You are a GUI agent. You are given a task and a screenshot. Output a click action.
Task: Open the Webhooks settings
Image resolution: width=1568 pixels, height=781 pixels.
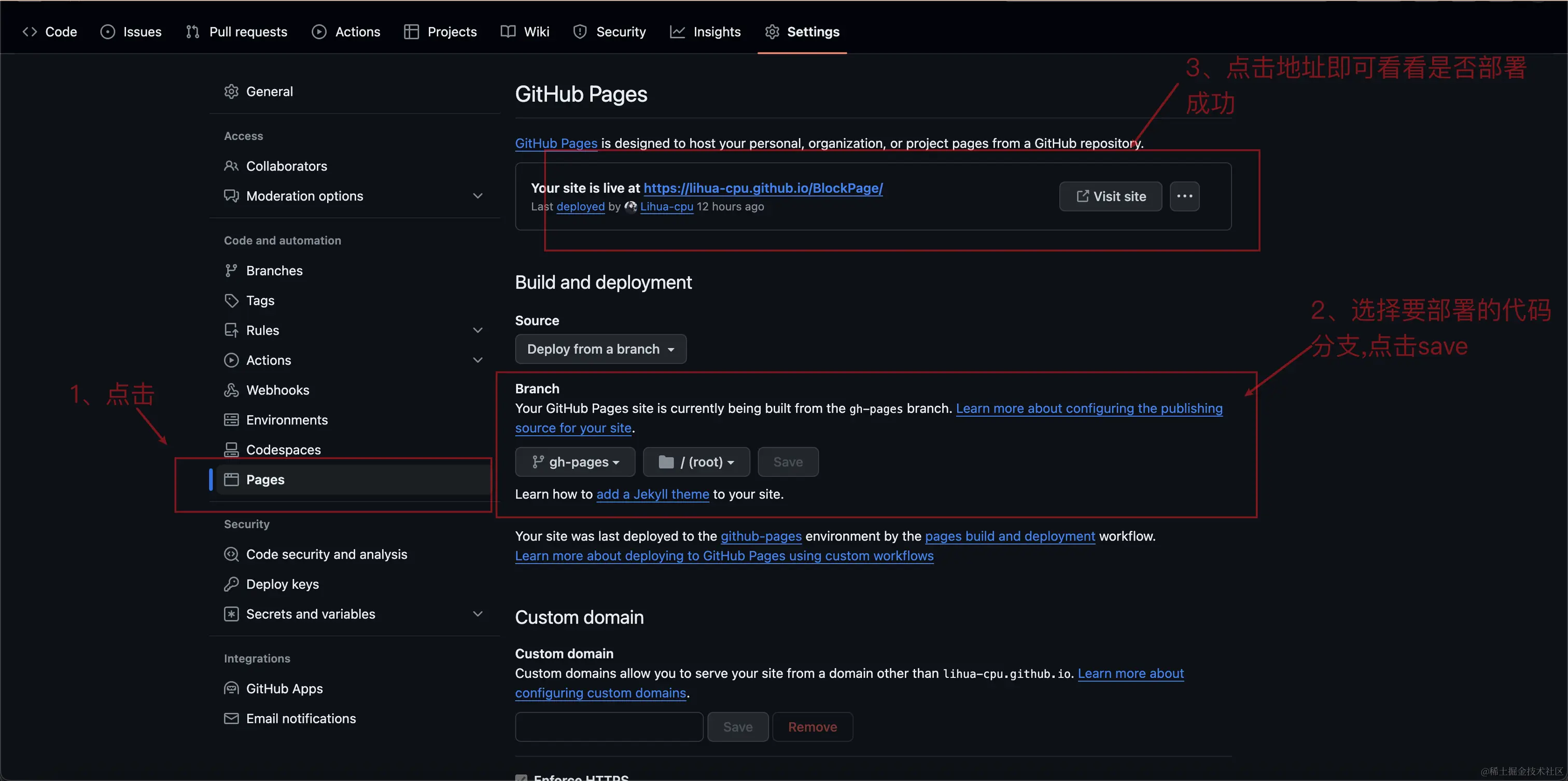(277, 390)
